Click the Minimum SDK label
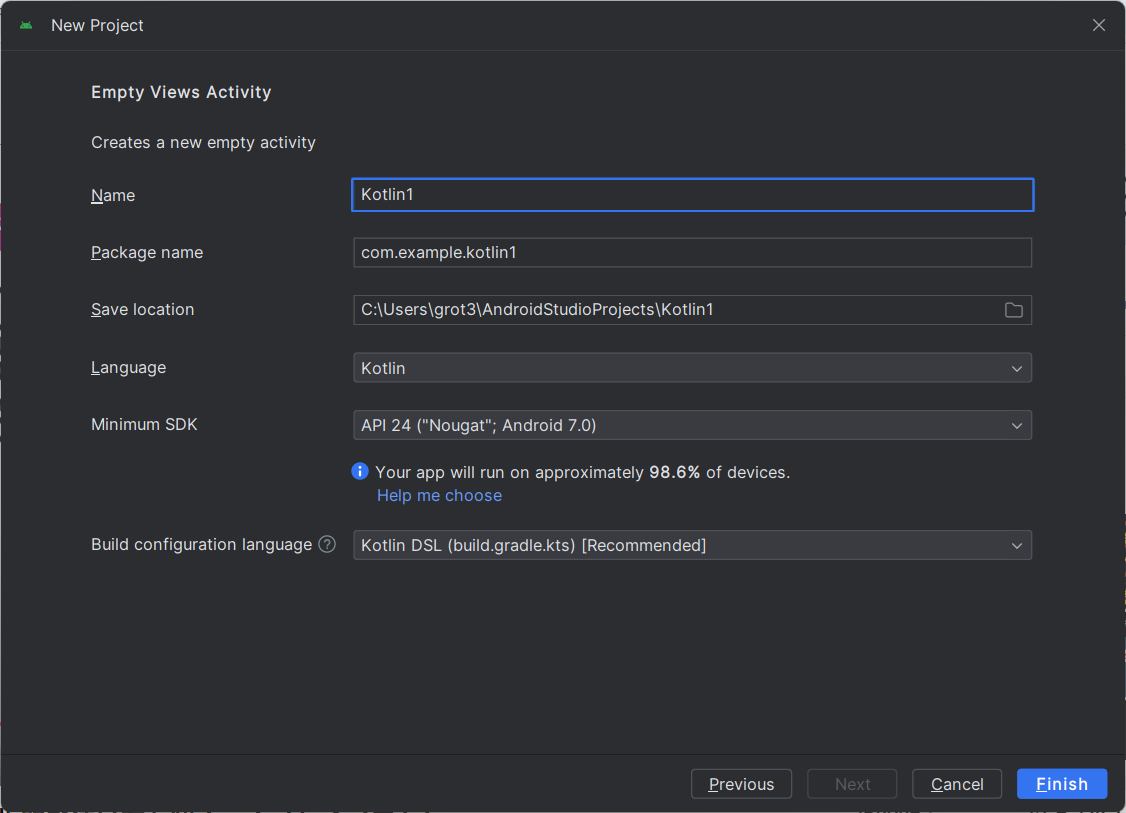 (x=144, y=425)
